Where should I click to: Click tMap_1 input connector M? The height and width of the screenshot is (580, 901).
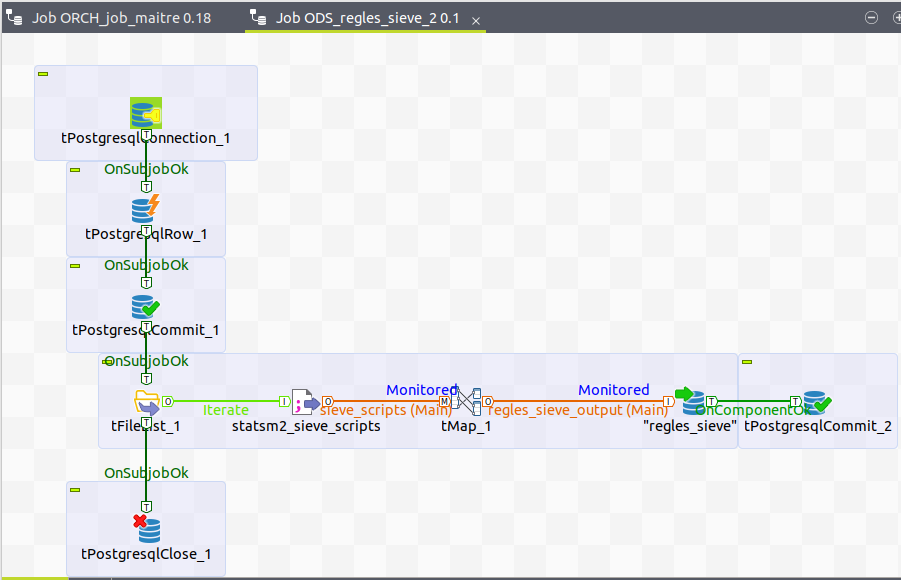pyautogui.click(x=445, y=401)
